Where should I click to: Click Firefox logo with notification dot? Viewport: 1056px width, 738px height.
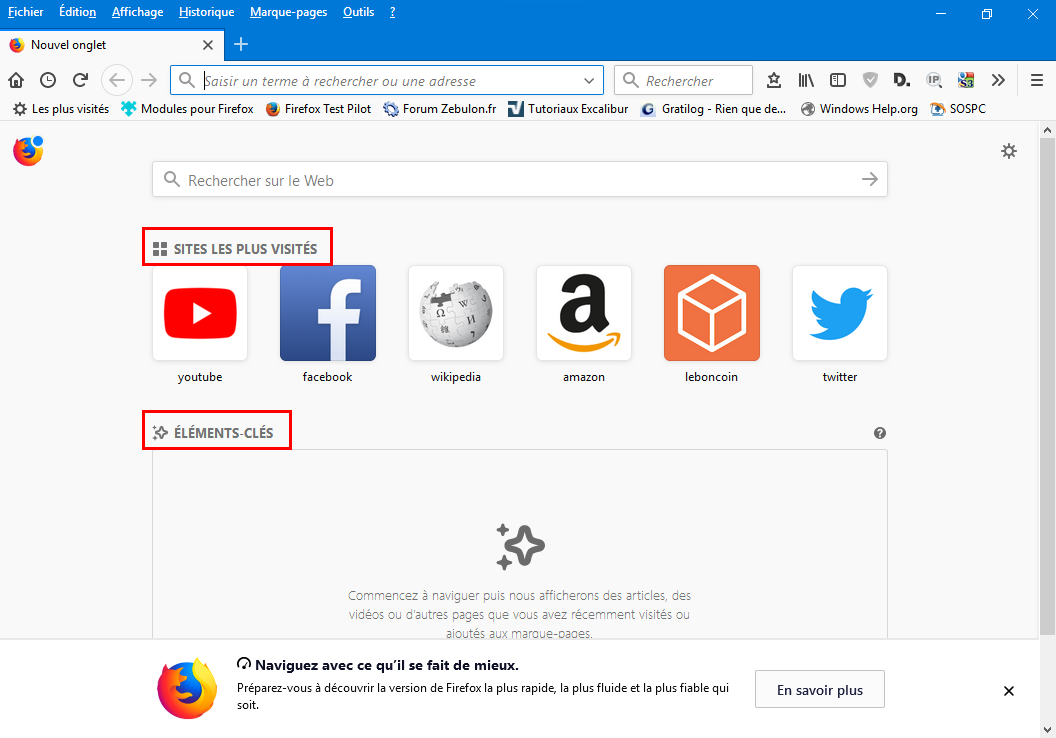point(28,151)
